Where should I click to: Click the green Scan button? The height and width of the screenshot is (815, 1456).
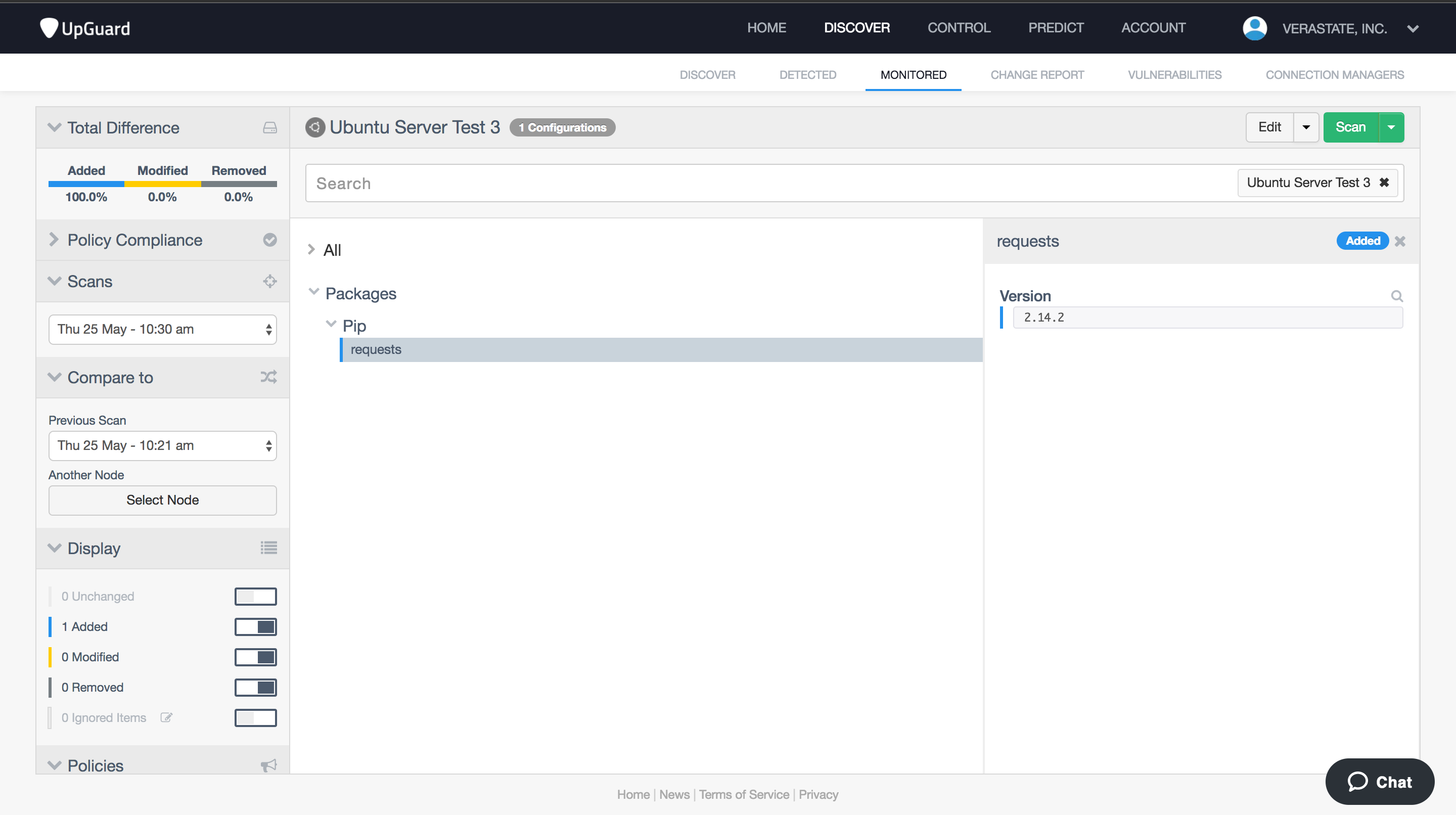[1351, 127]
